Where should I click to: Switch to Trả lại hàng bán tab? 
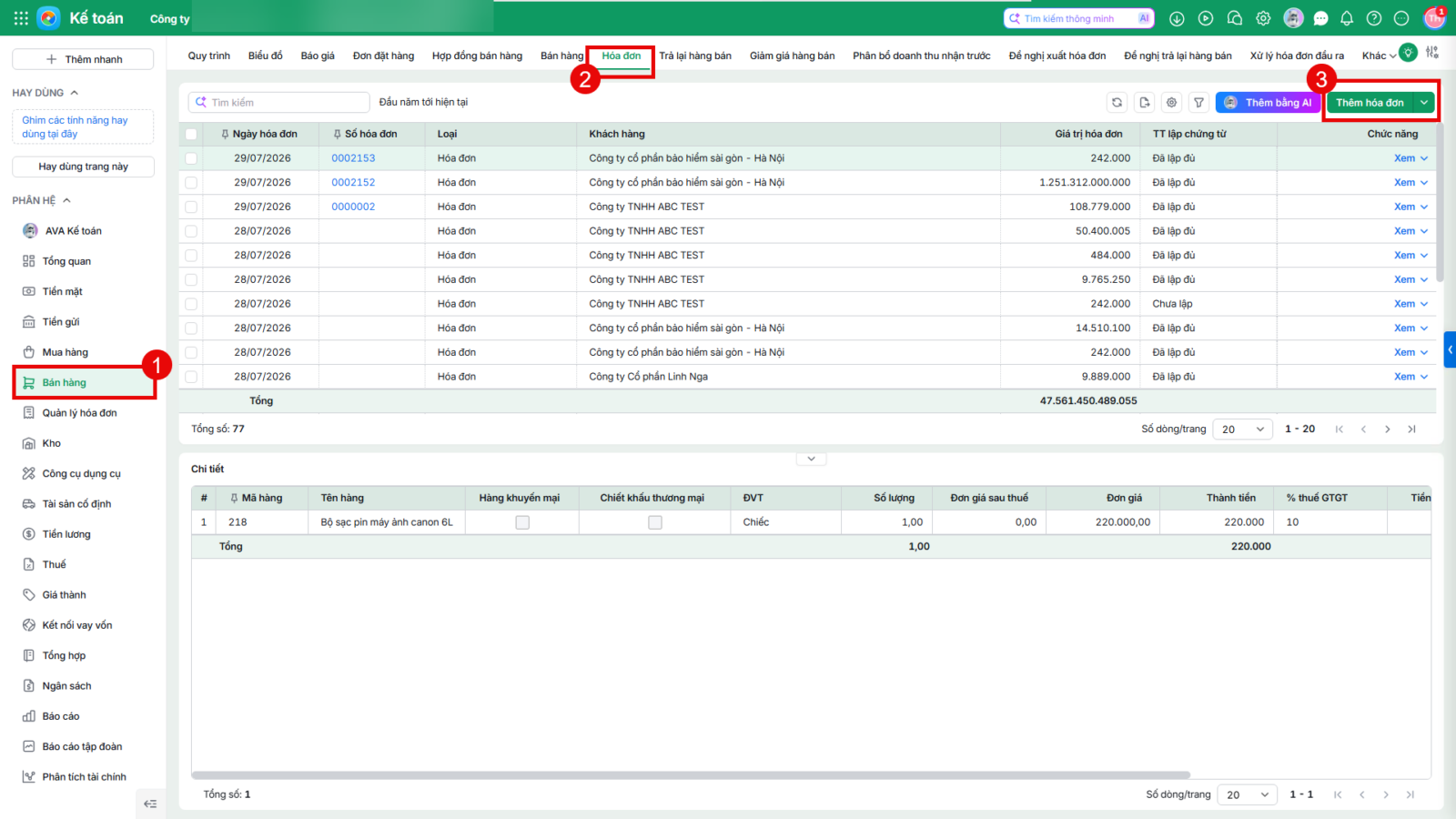[695, 56]
